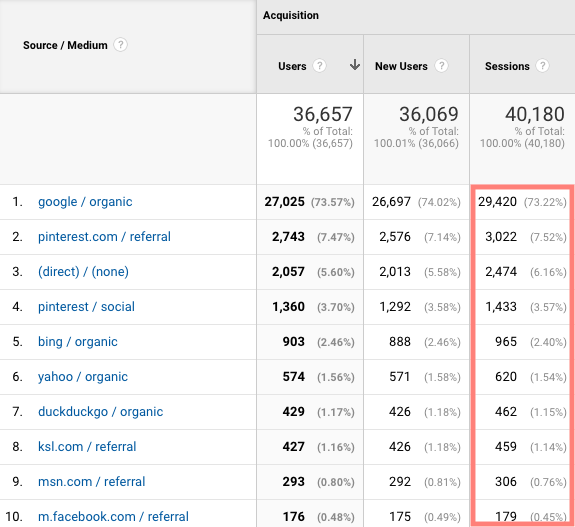Sort by the New Users column header
This screenshot has width=575, height=527.
pos(401,66)
